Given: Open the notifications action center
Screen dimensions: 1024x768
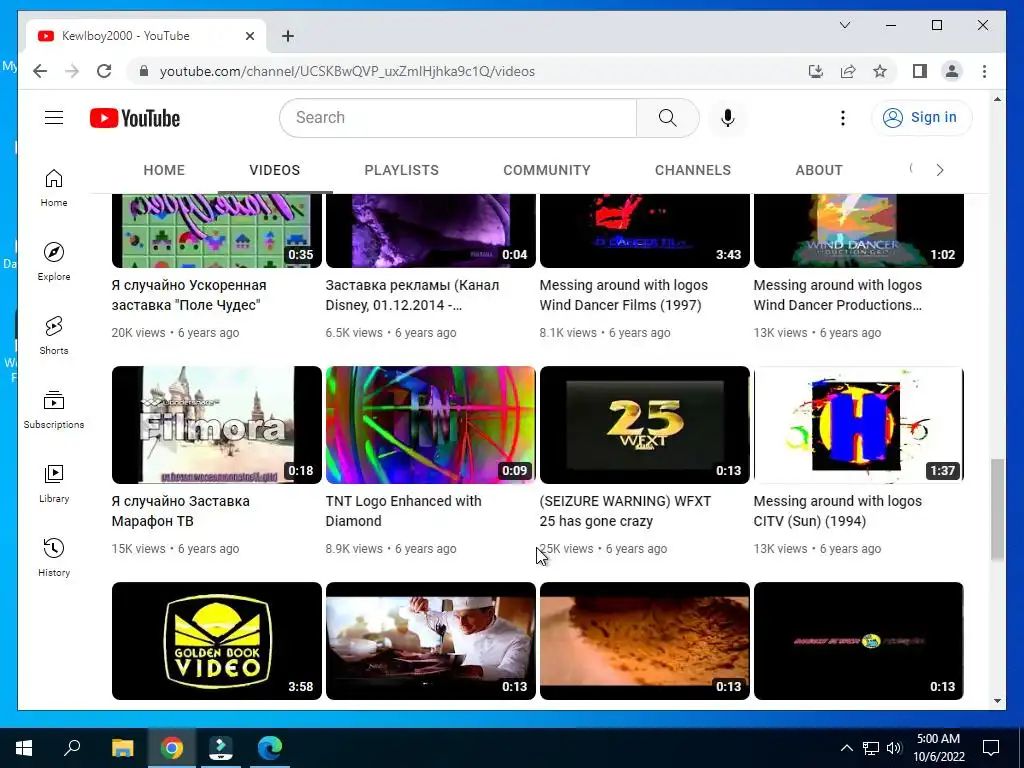Looking at the screenshot, I should pyautogui.click(x=991, y=748).
